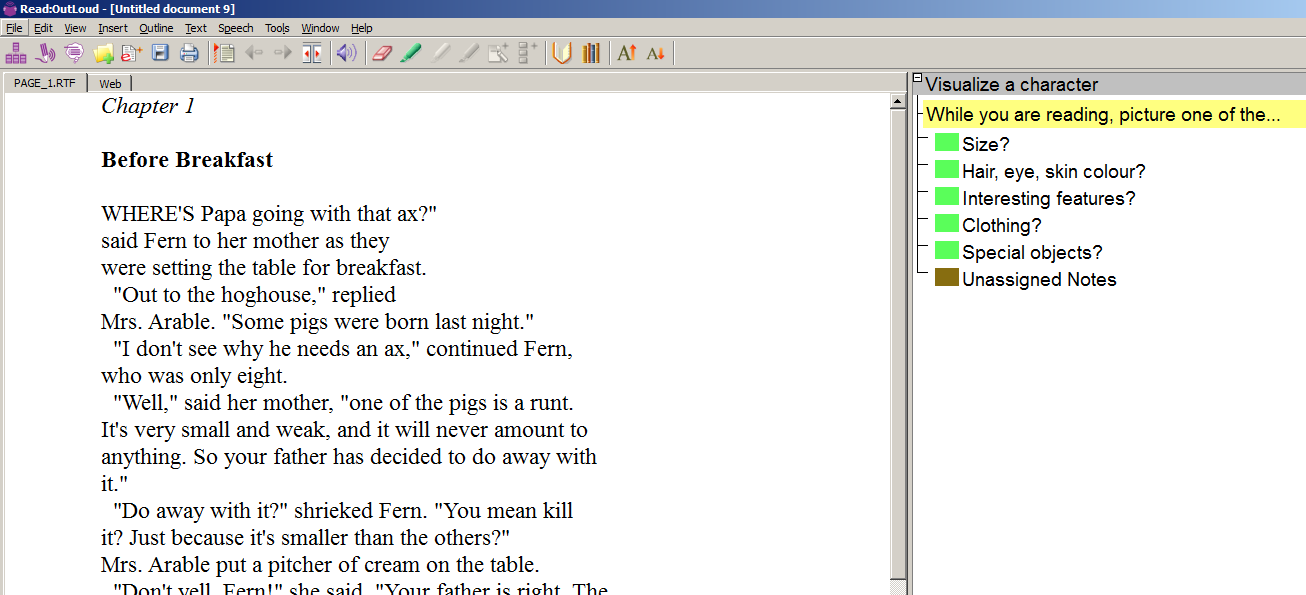
Task: Select the Unassigned Notes item
Action: point(1039,280)
